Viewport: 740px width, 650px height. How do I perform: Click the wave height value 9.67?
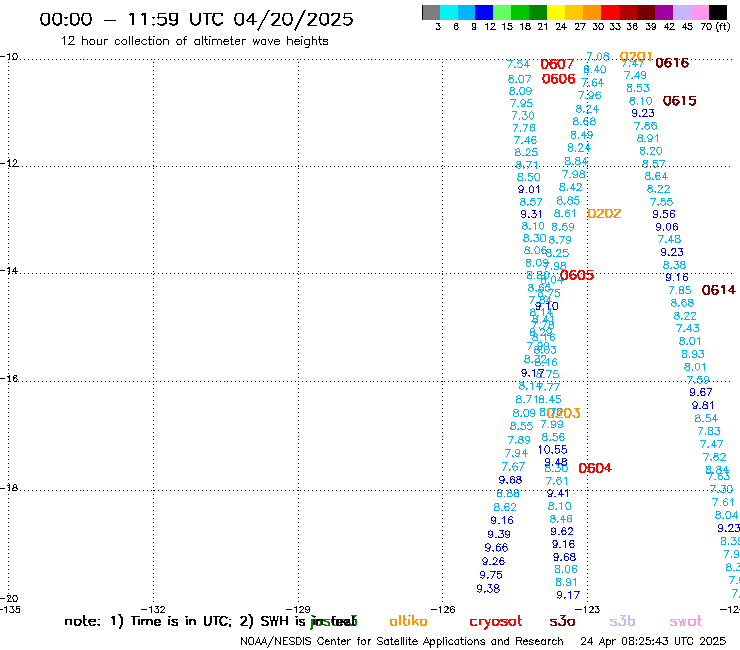tap(700, 392)
